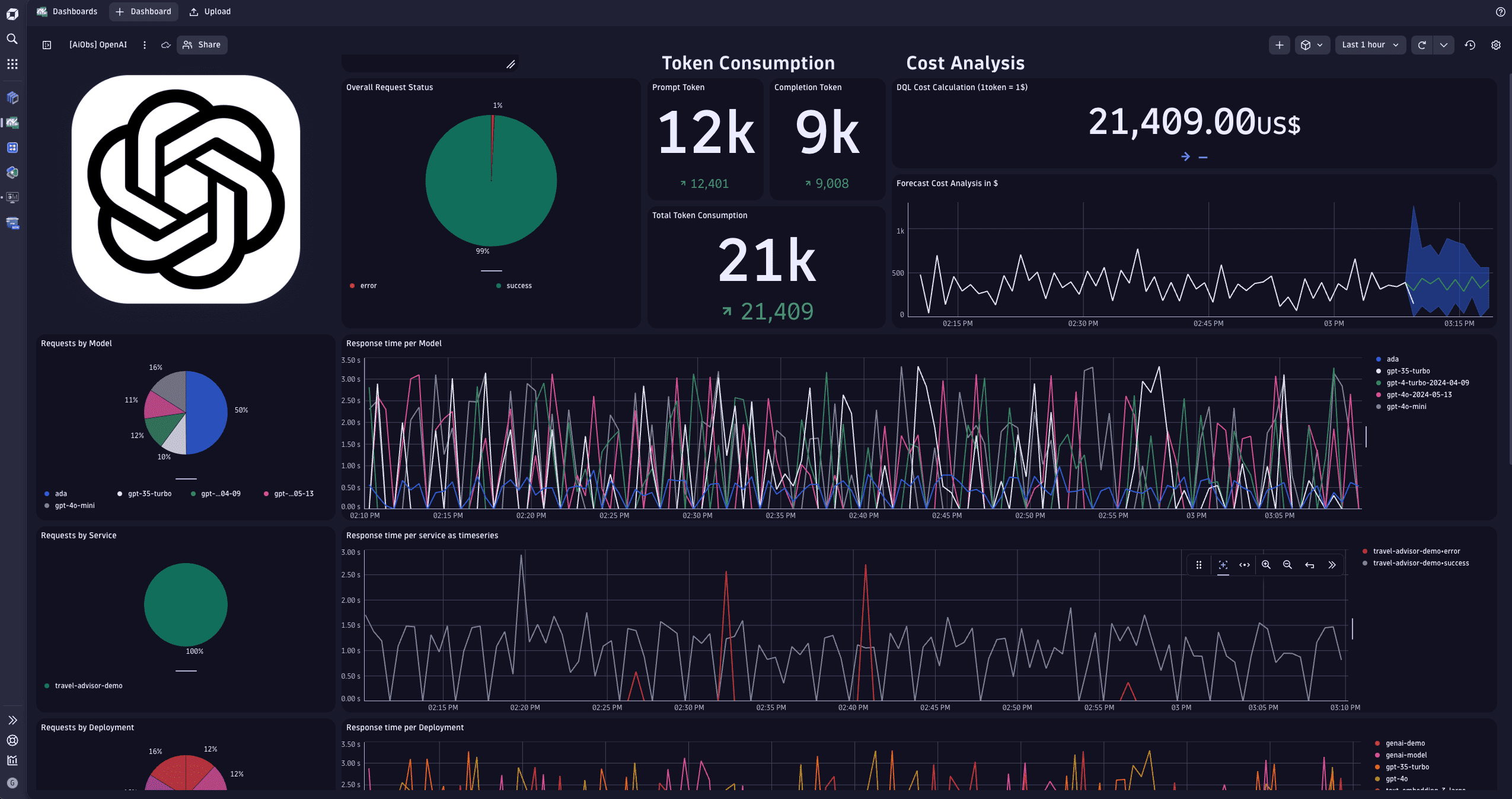Click the Token Consumption heading
Viewport: 1512px width, 799px height.
(748, 63)
